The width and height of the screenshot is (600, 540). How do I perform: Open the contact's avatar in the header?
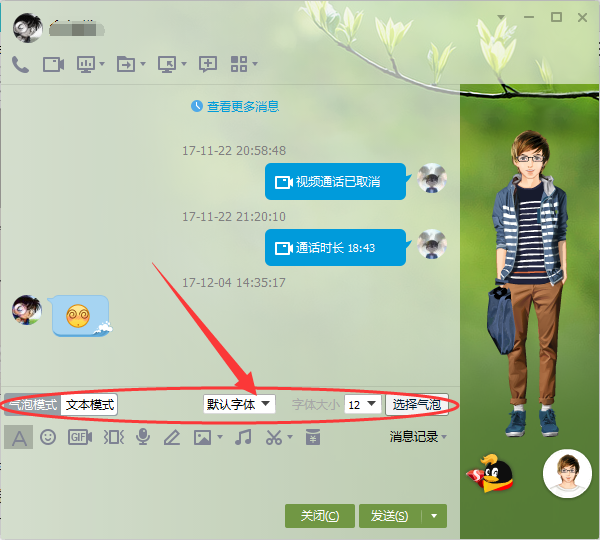(28, 28)
